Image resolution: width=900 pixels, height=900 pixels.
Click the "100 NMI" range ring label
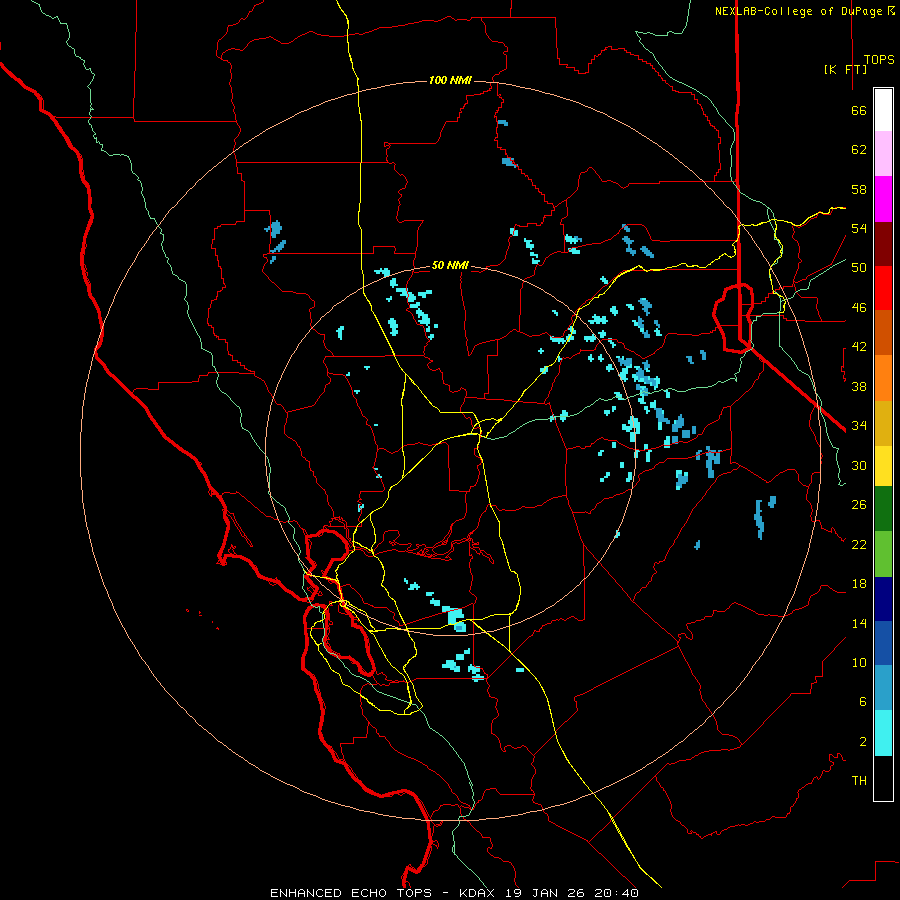[450, 80]
